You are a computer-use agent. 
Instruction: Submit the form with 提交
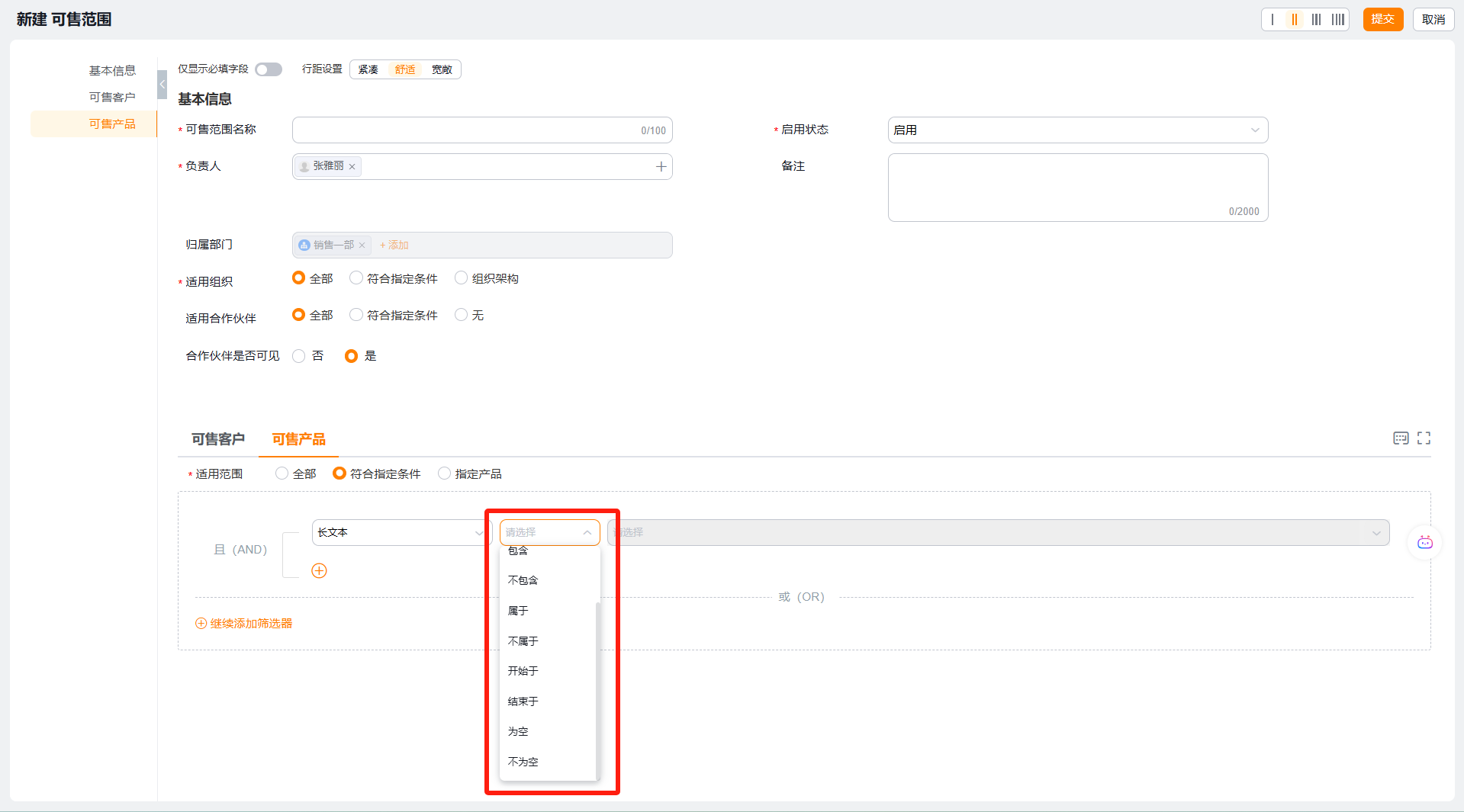coord(1383,20)
